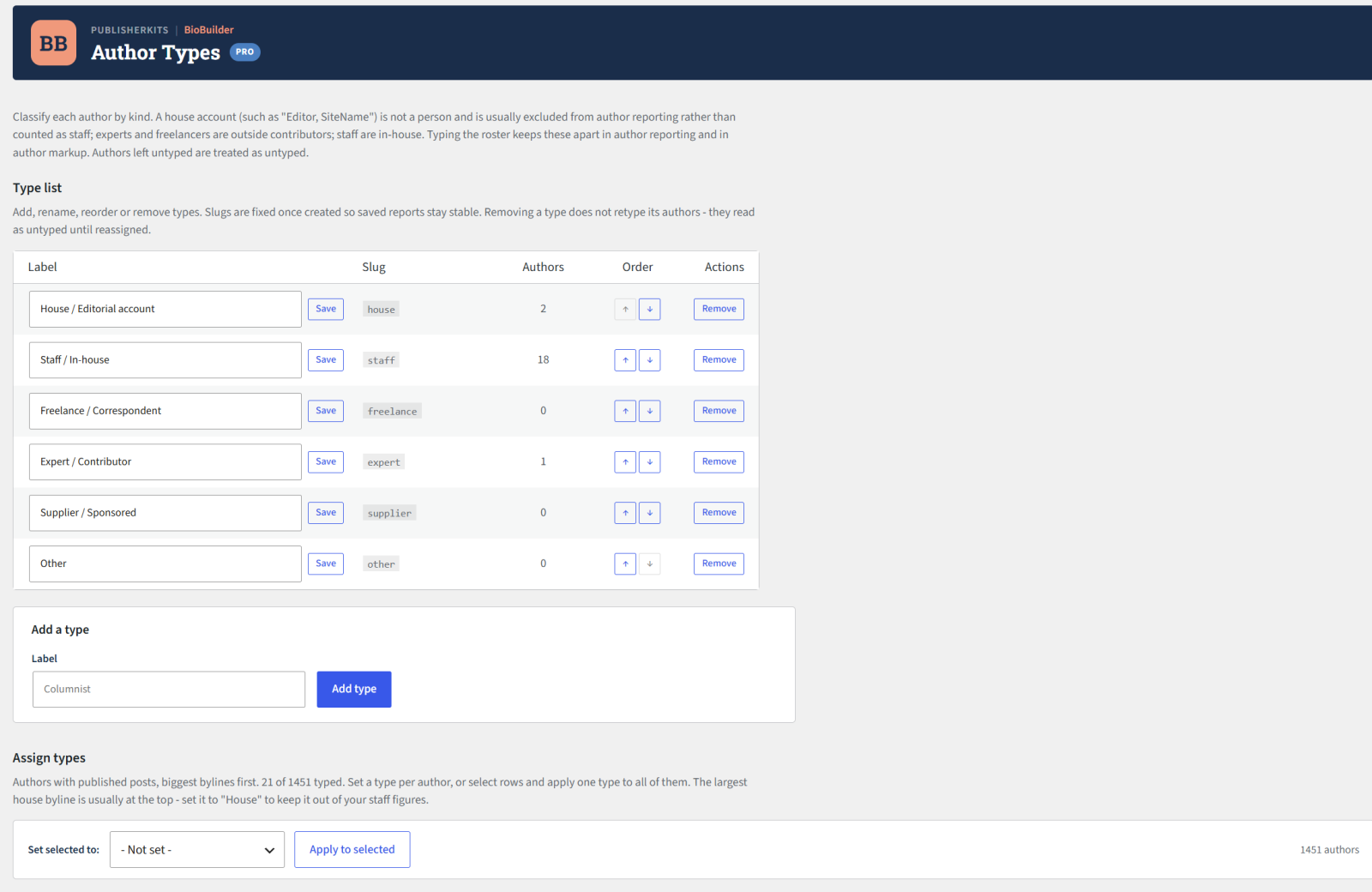
Task: Click the 'Set selected to:' label
Action: (x=63, y=850)
